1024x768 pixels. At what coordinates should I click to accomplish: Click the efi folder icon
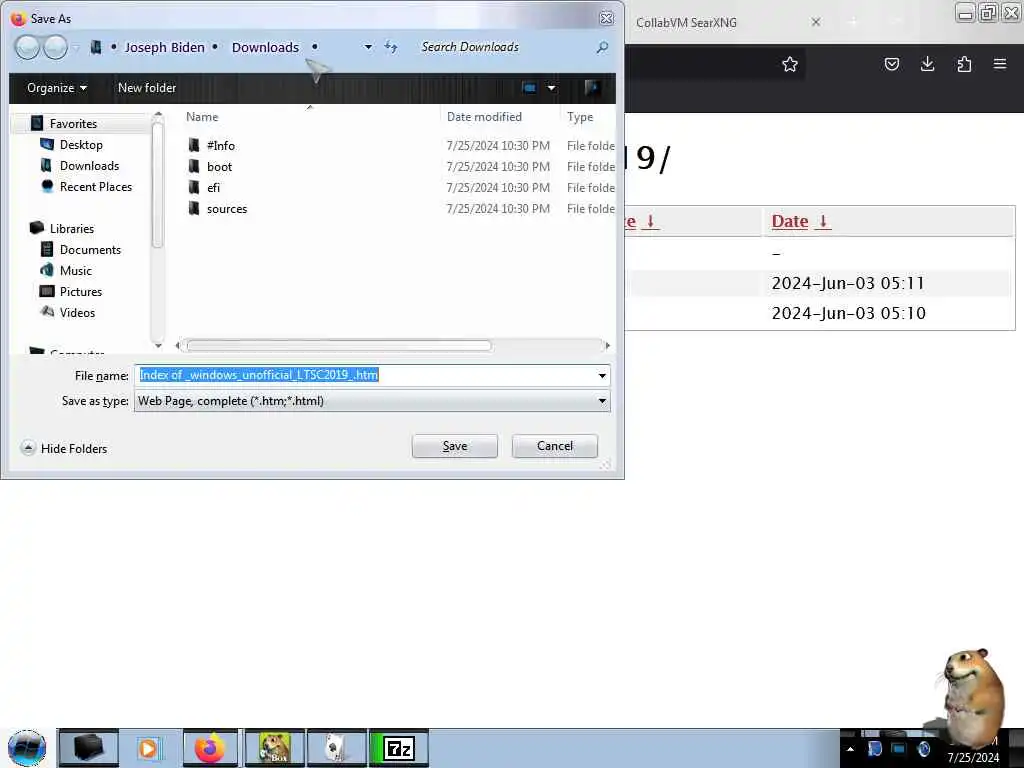[x=193, y=187]
